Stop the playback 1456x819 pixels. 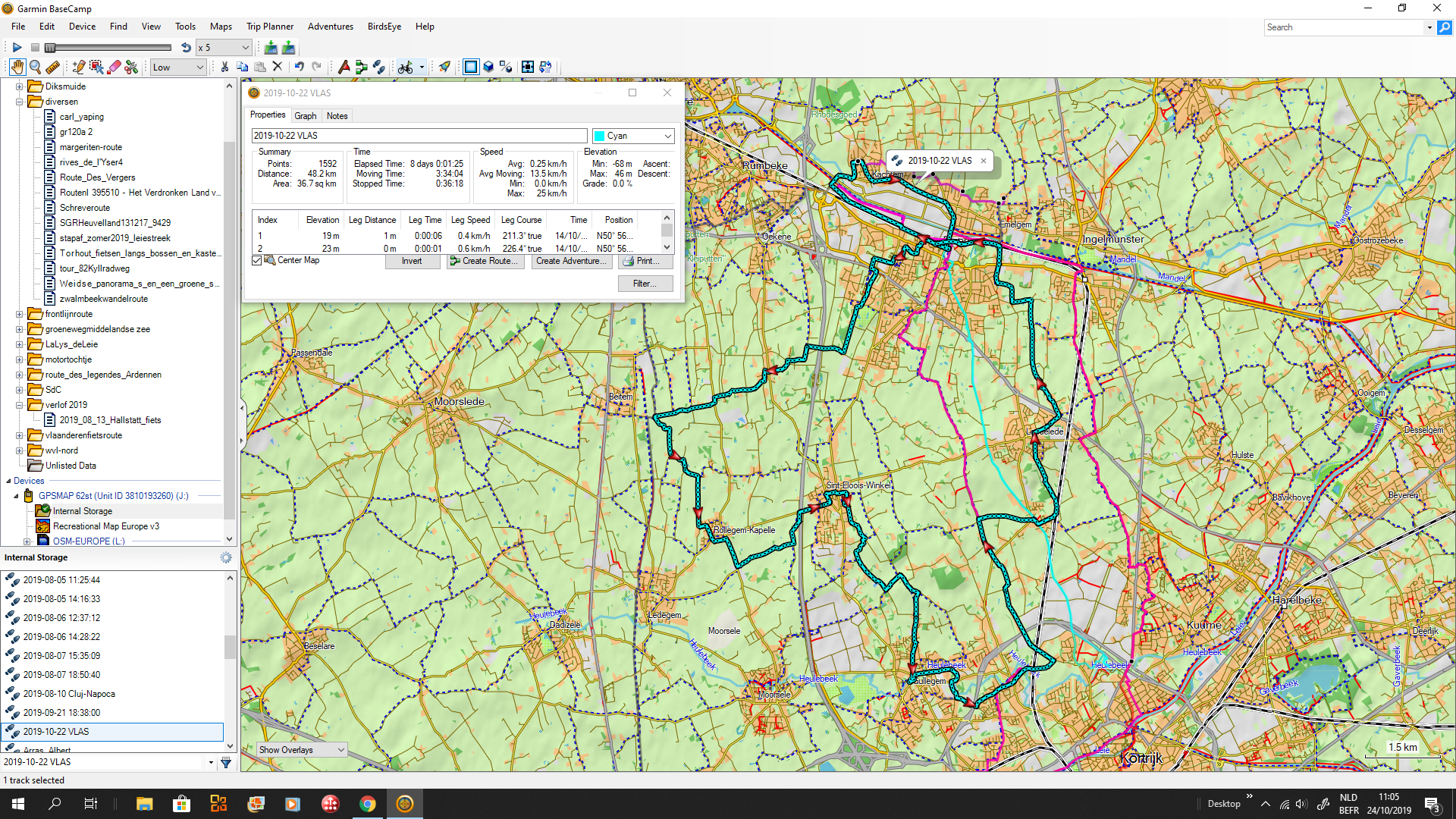pyautogui.click(x=35, y=47)
